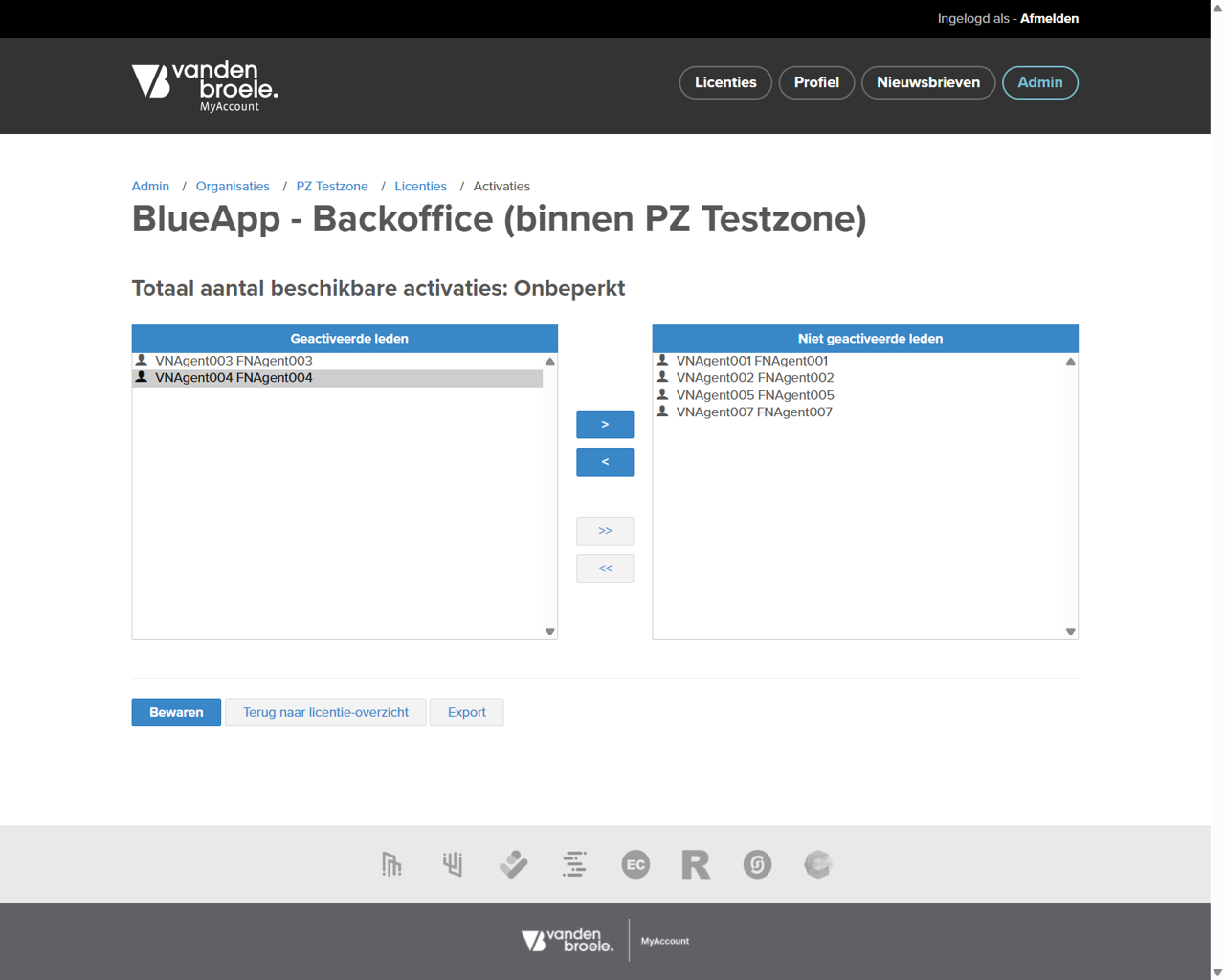The width and height of the screenshot is (1225, 980).
Task: Click the page scrollbar down arrow
Action: pyautogui.click(x=1217, y=972)
